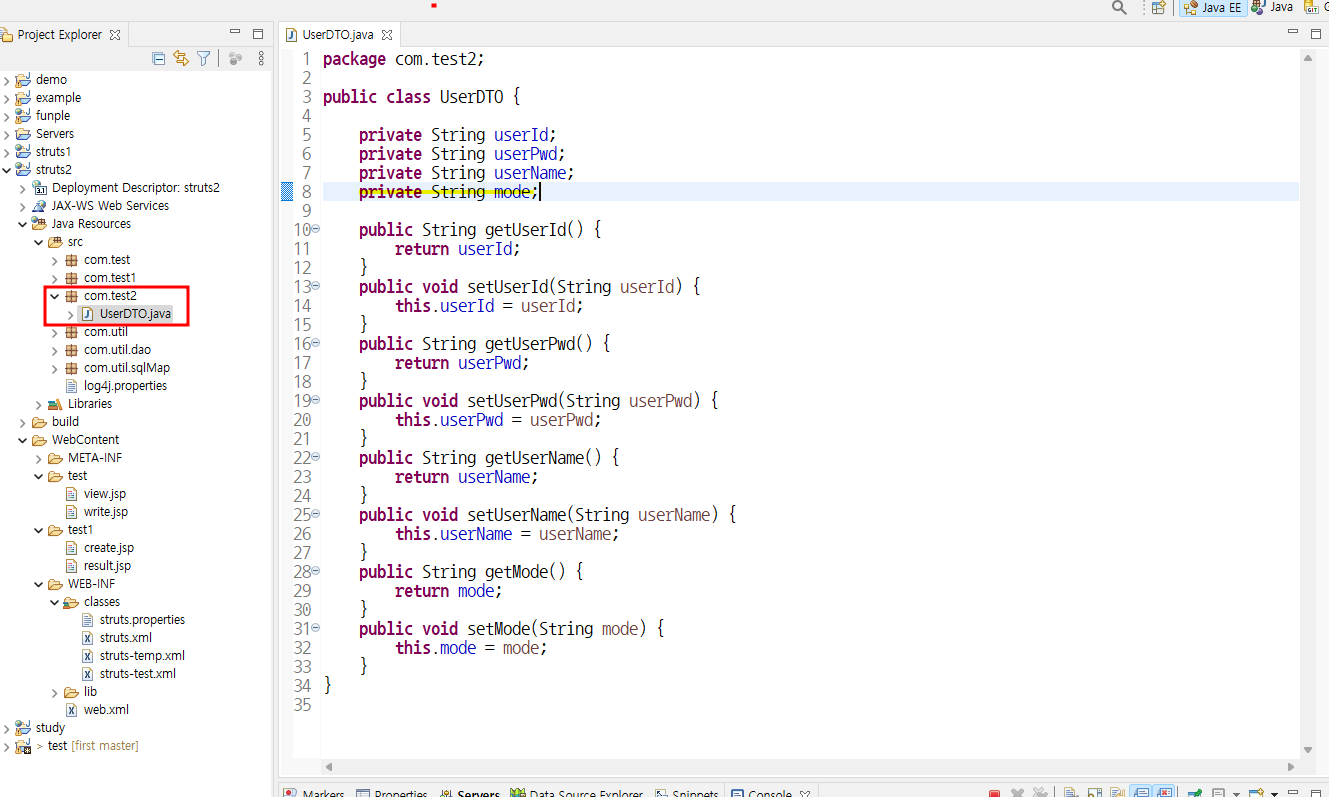Expand the com.util.dao package
This screenshot has width=1329, height=797.
point(54,350)
